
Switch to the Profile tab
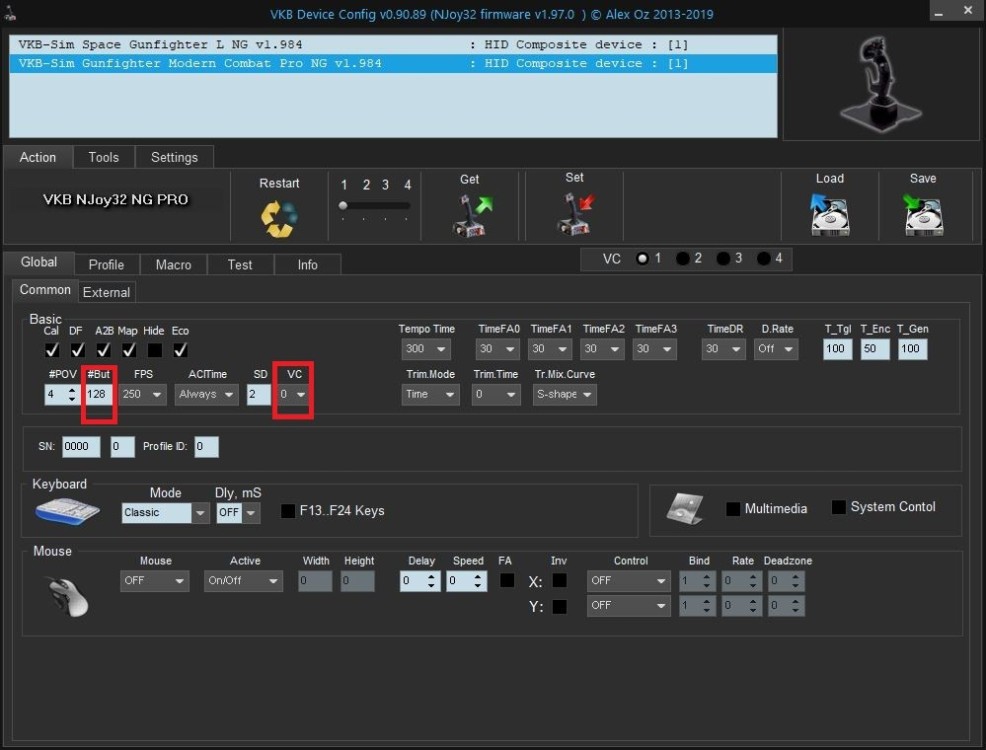106,264
